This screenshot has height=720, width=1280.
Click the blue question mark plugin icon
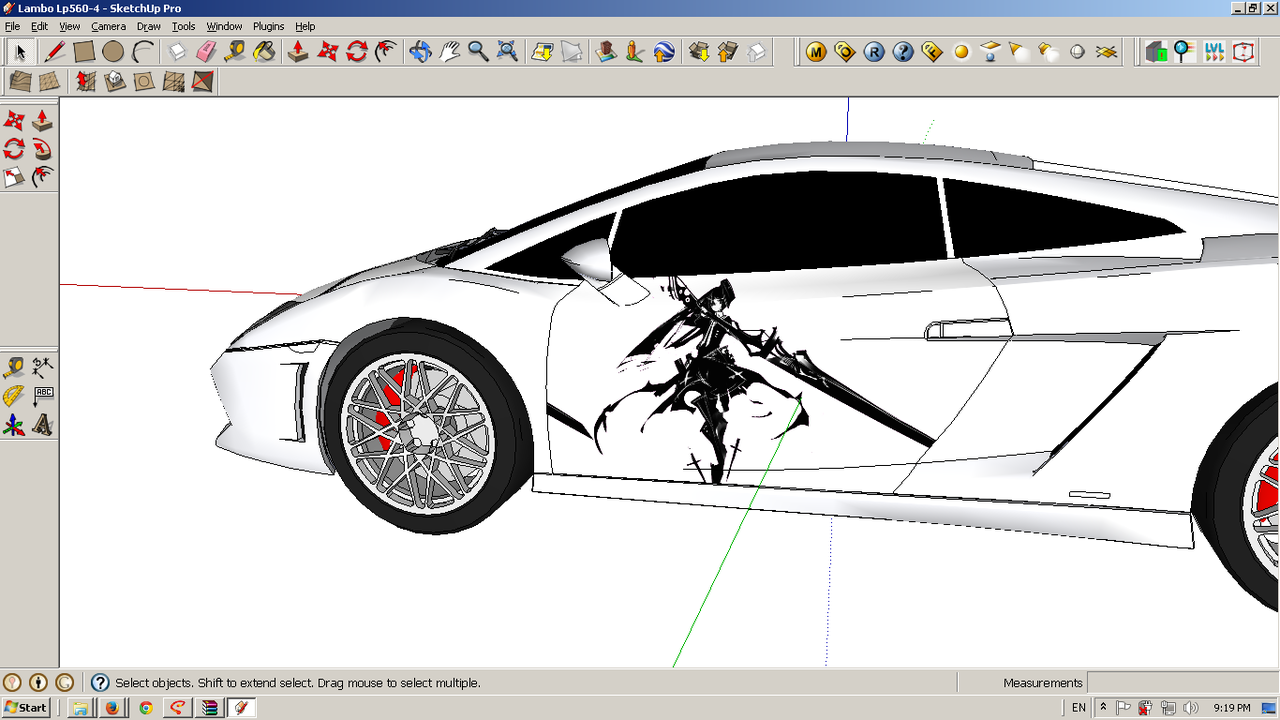903,52
